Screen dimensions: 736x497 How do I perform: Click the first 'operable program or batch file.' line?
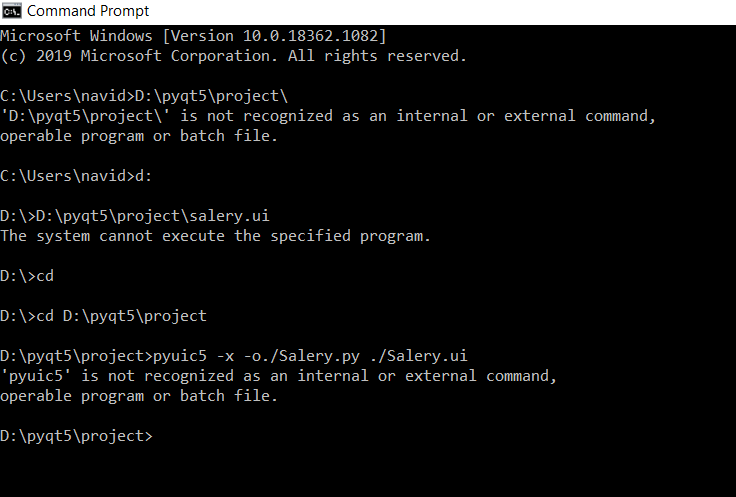[x=139, y=136]
